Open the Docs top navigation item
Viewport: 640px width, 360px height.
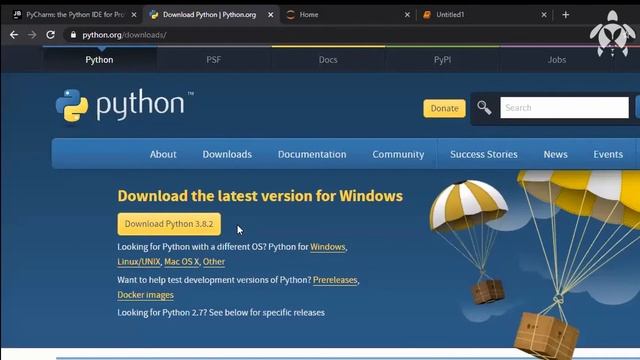point(328,60)
